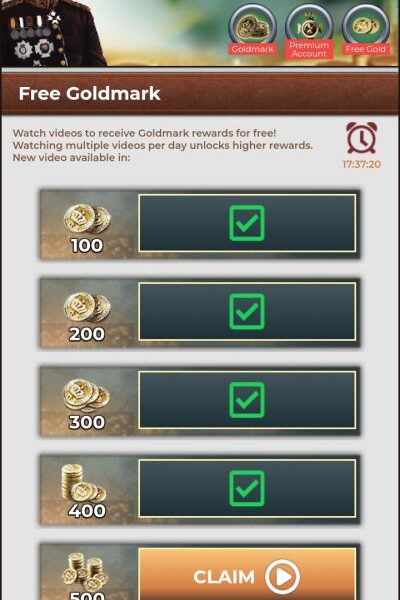Click the play icon on Claim button
Image resolution: width=400 pixels, height=600 pixels.
coord(282,577)
